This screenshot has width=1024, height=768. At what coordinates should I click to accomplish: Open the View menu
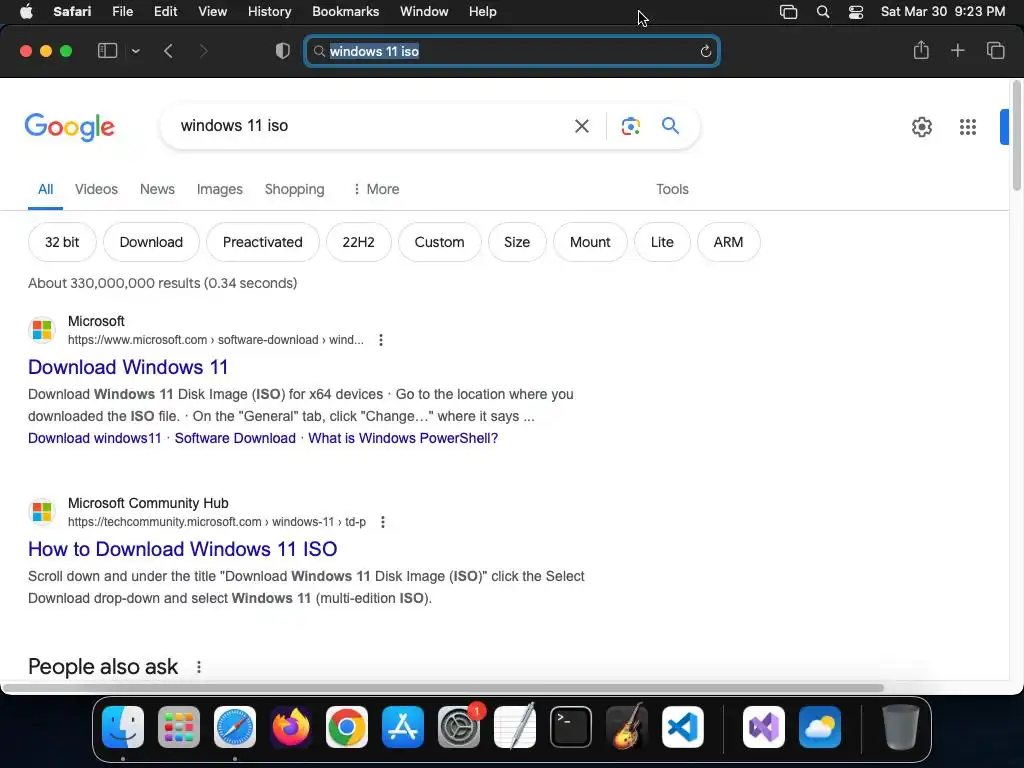pos(212,11)
